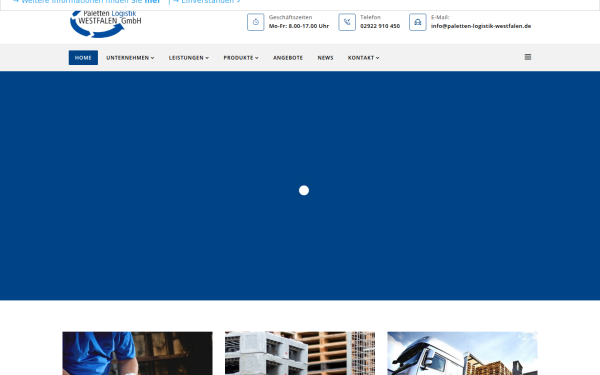Click the phone number 02922 910 450

coord(380,26)
